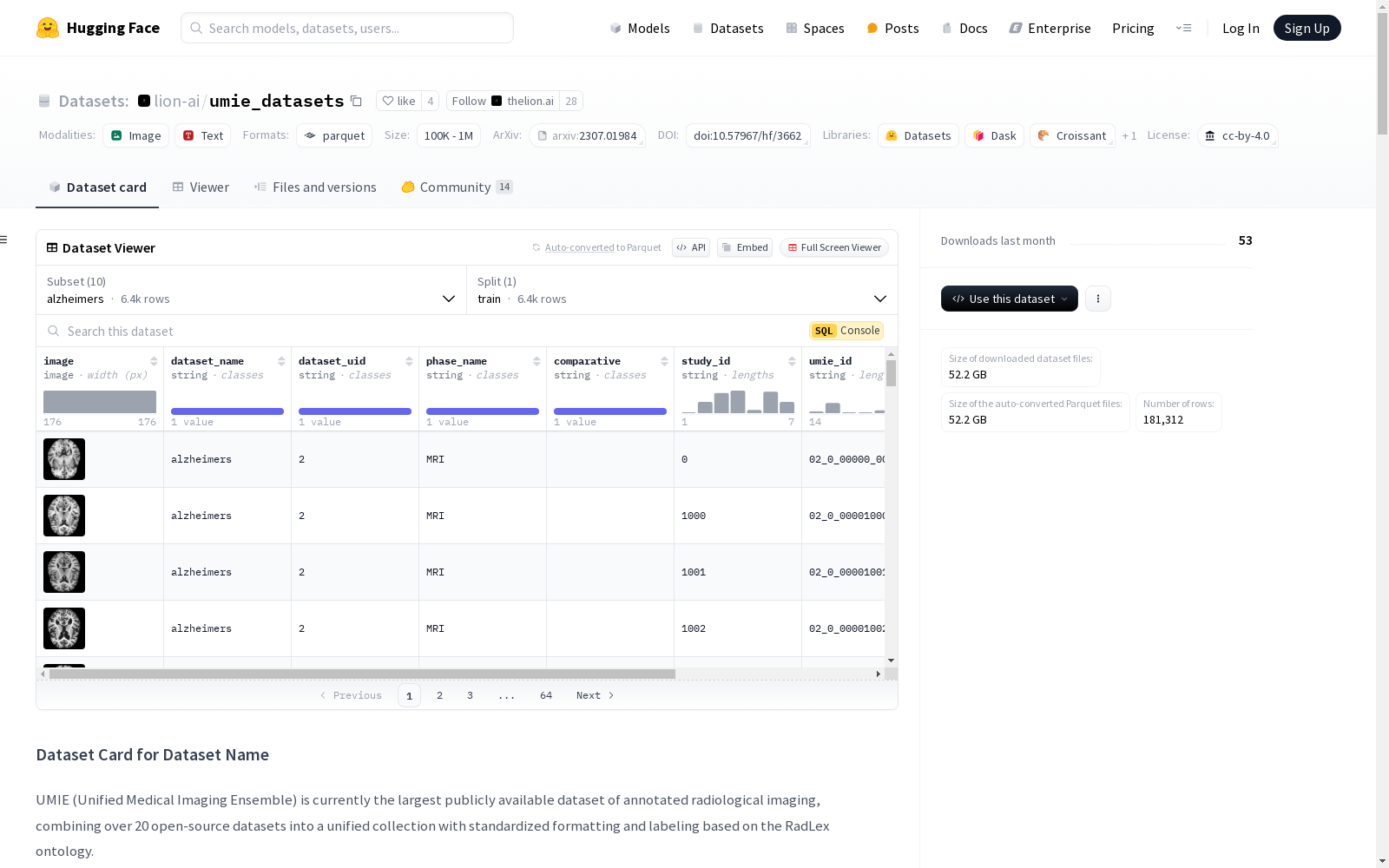The width and height of the screenshot is (1389, 868).
Task: Click the Log In link
Action: 1241,28
